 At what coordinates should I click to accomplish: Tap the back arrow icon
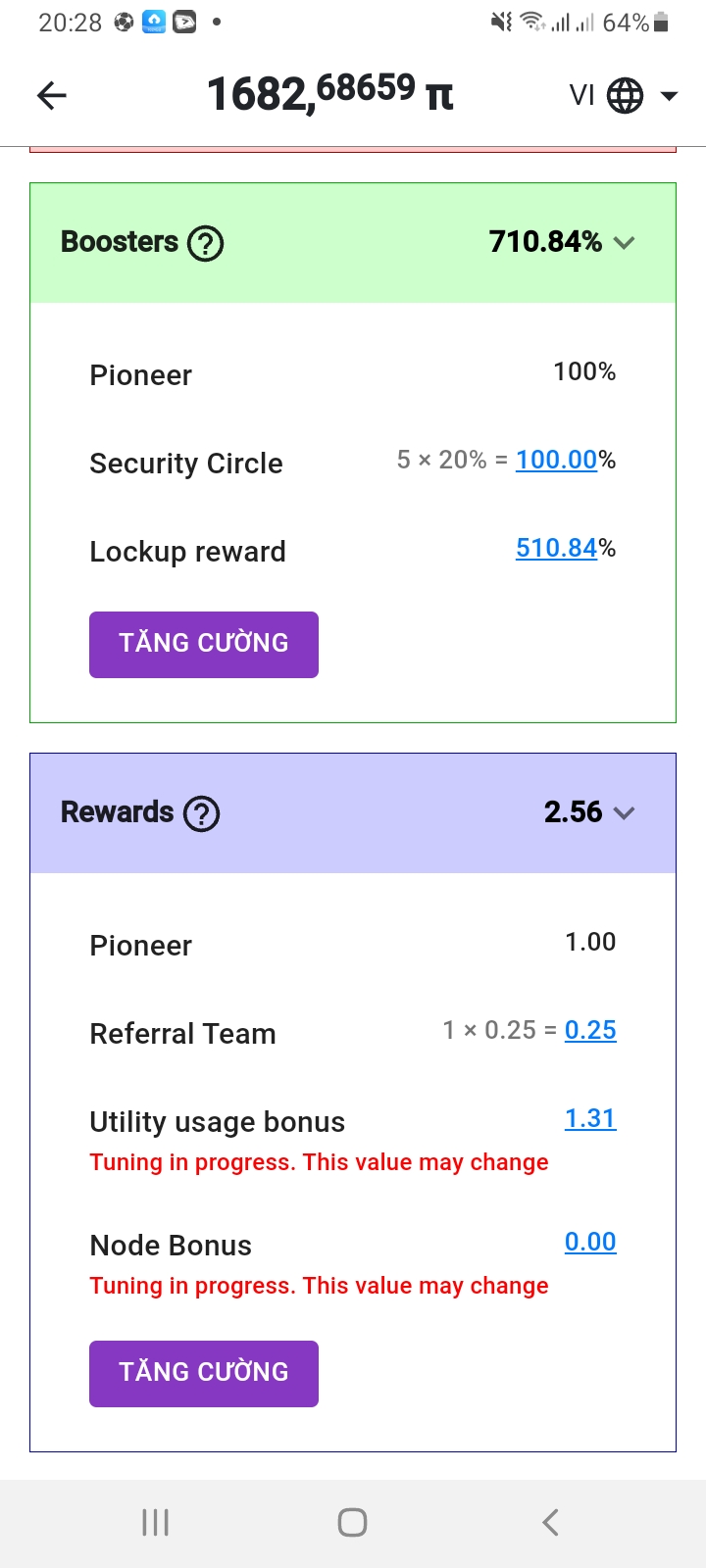click(x=52, y=95)
